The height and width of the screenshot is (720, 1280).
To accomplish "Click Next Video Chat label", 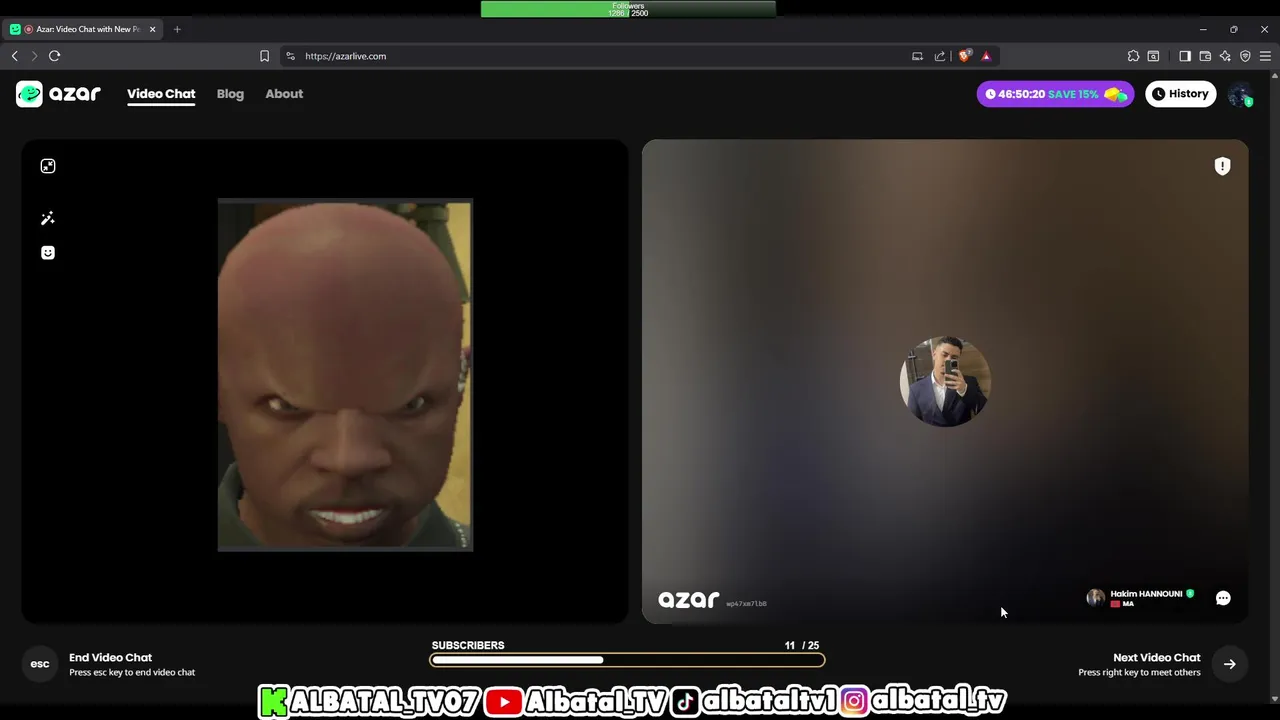I will coord(1156,657).
